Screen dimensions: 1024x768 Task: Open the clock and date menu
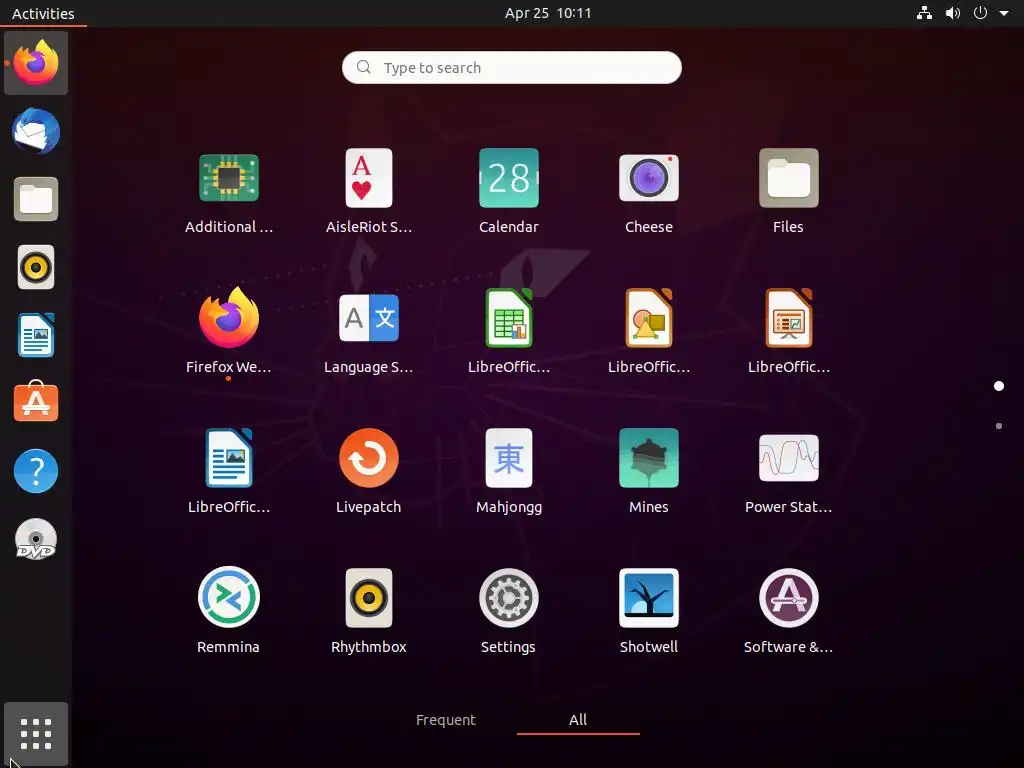pyautogui.click(x=548, y=13)
